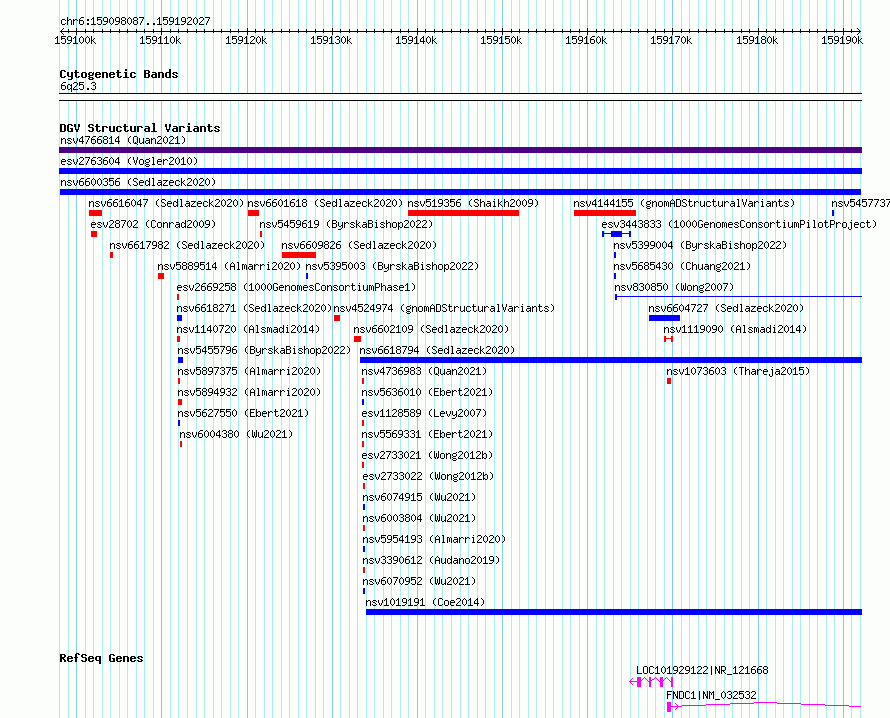Open the LOC101929122|NR_121668 gene label
The width and height of the screenshot is (890, 718).
tap(702, 670)
